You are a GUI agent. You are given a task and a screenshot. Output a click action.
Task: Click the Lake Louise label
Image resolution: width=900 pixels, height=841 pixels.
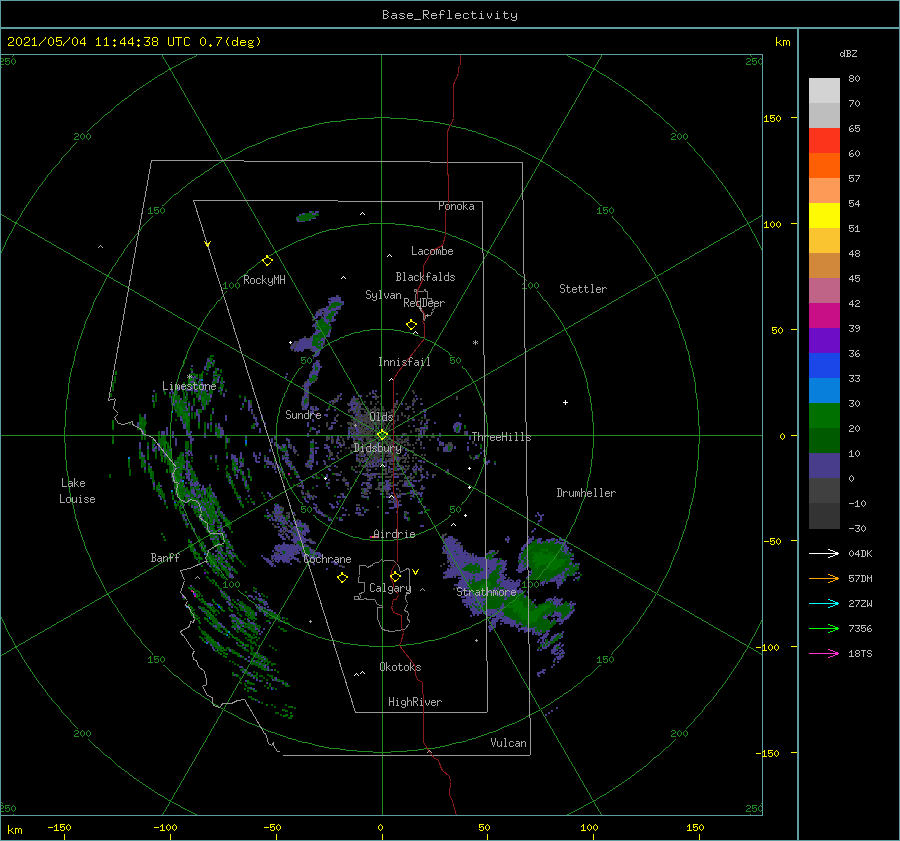coord(77,491)
